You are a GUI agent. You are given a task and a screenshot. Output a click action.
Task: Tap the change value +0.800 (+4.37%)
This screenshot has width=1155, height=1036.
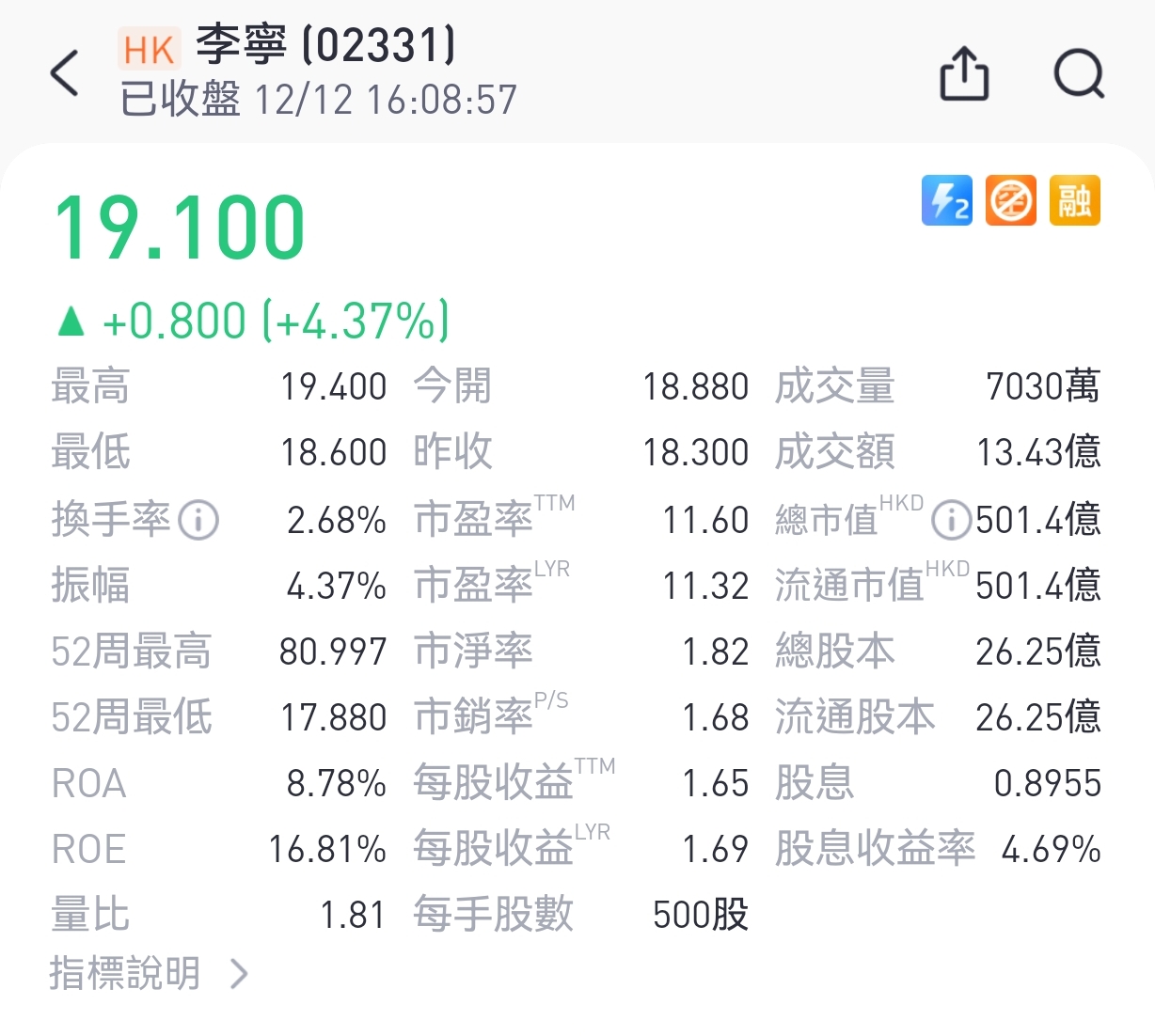pos(276,322)
